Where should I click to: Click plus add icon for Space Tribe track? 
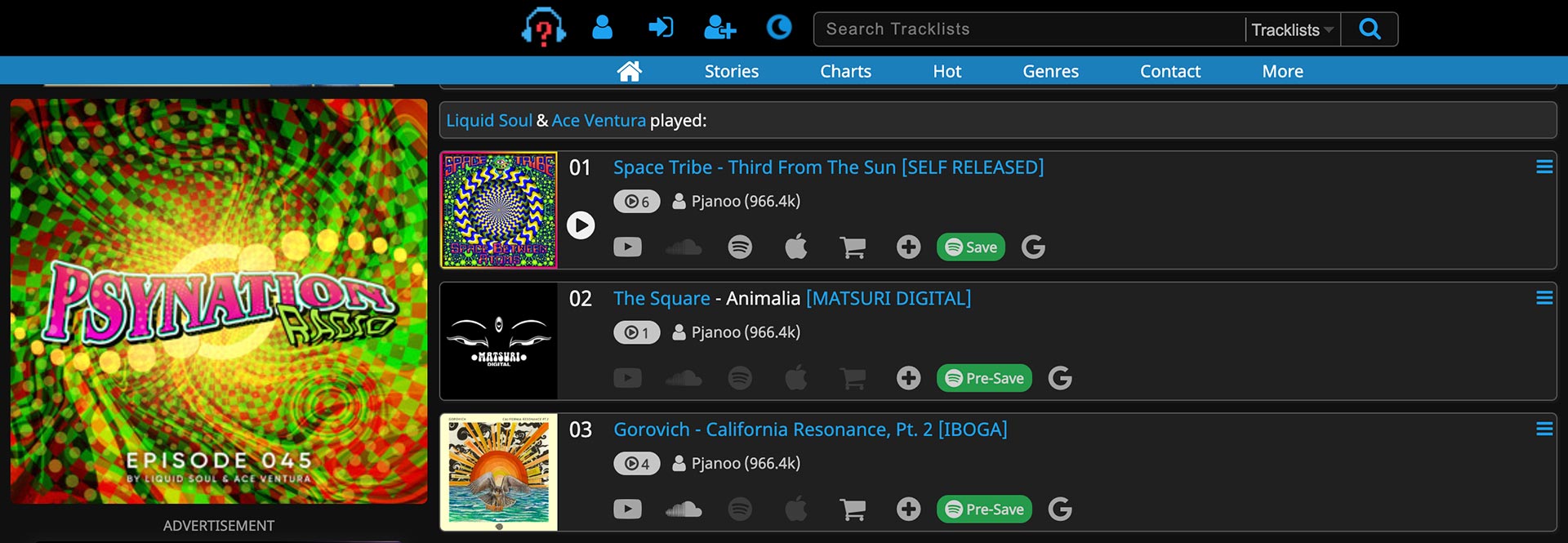908,247
